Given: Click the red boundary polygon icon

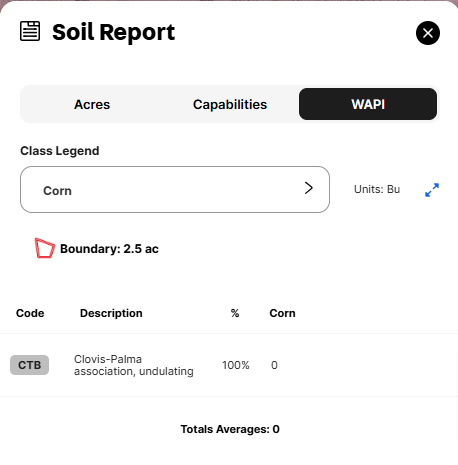Looking at the screenshot, I should pos(45,248).
